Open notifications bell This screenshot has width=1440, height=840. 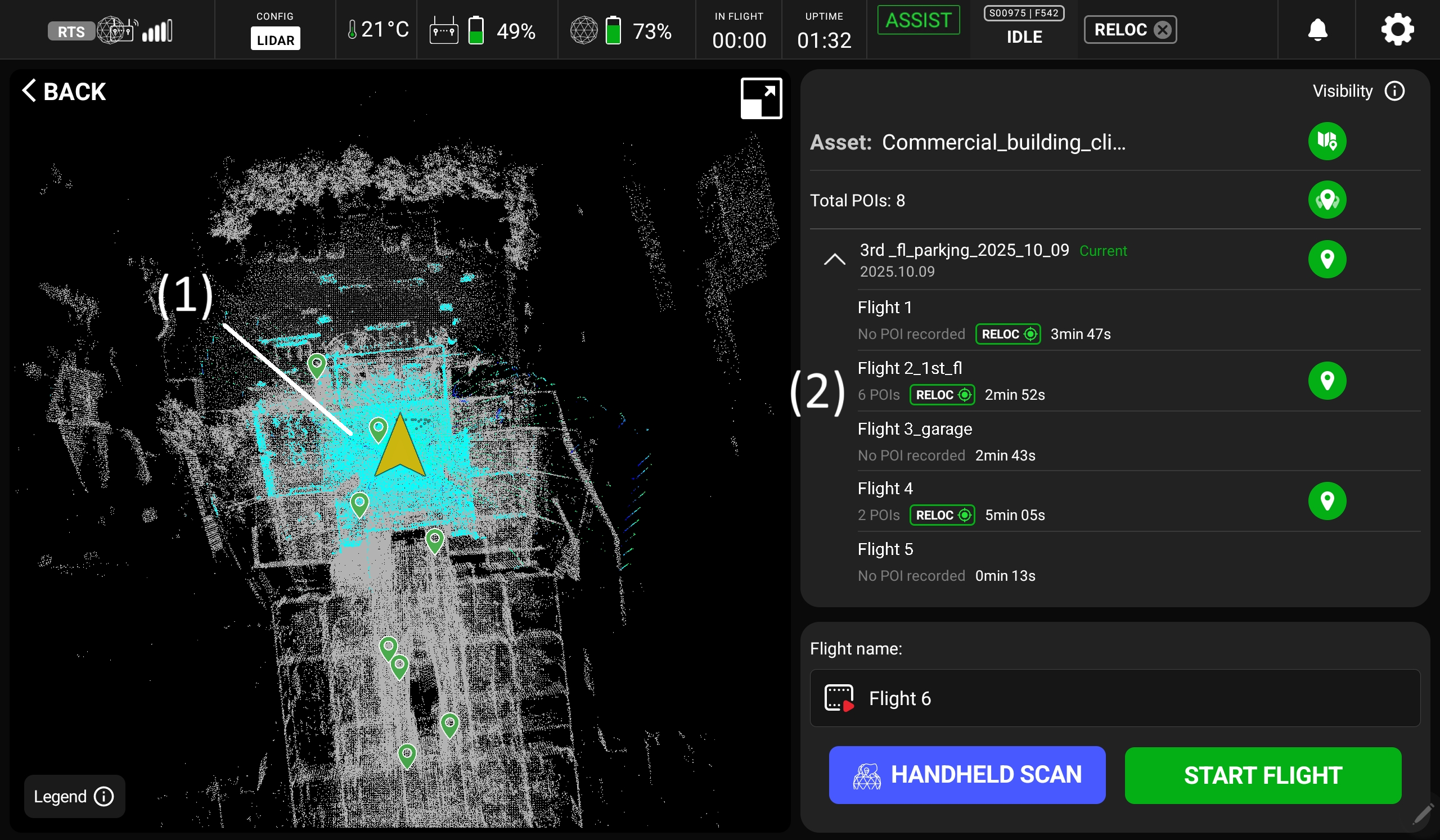pos(1317,30)
